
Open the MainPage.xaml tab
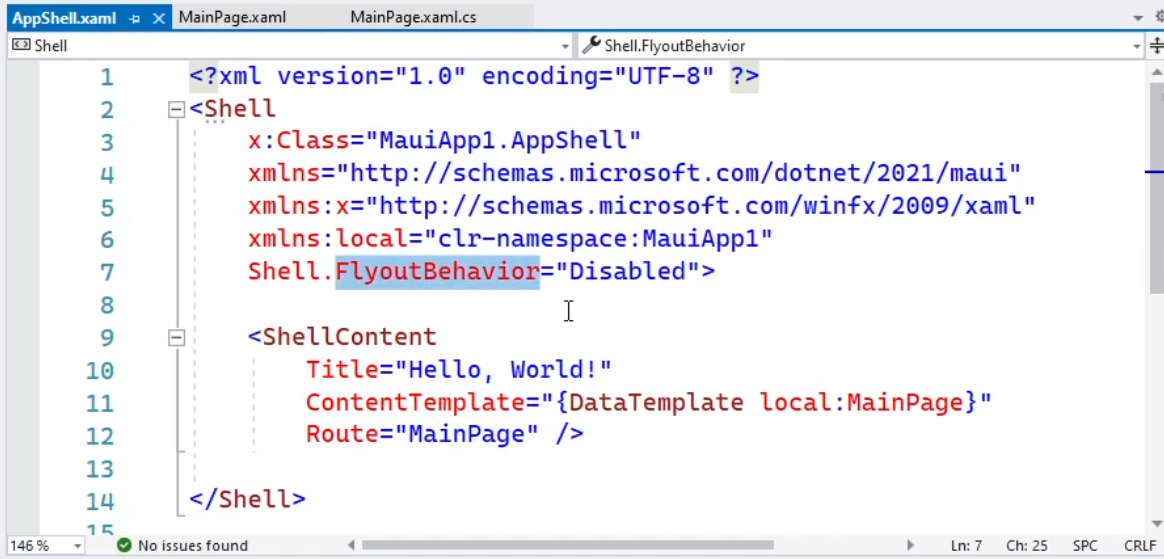click(x=232, y=17)
